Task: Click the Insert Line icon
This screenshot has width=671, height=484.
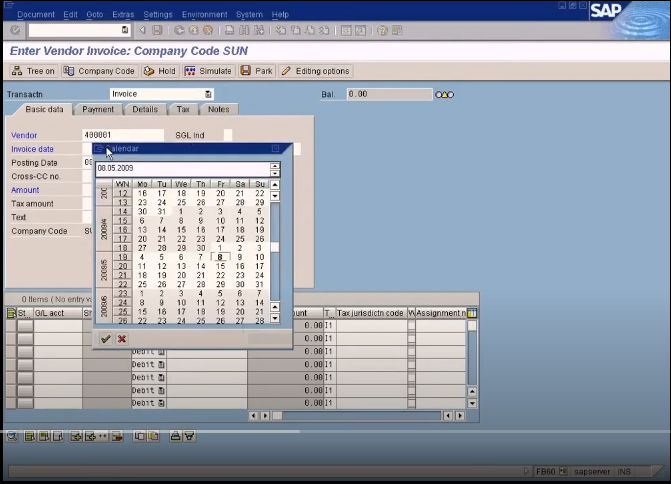Action: [x=76, y=436]
